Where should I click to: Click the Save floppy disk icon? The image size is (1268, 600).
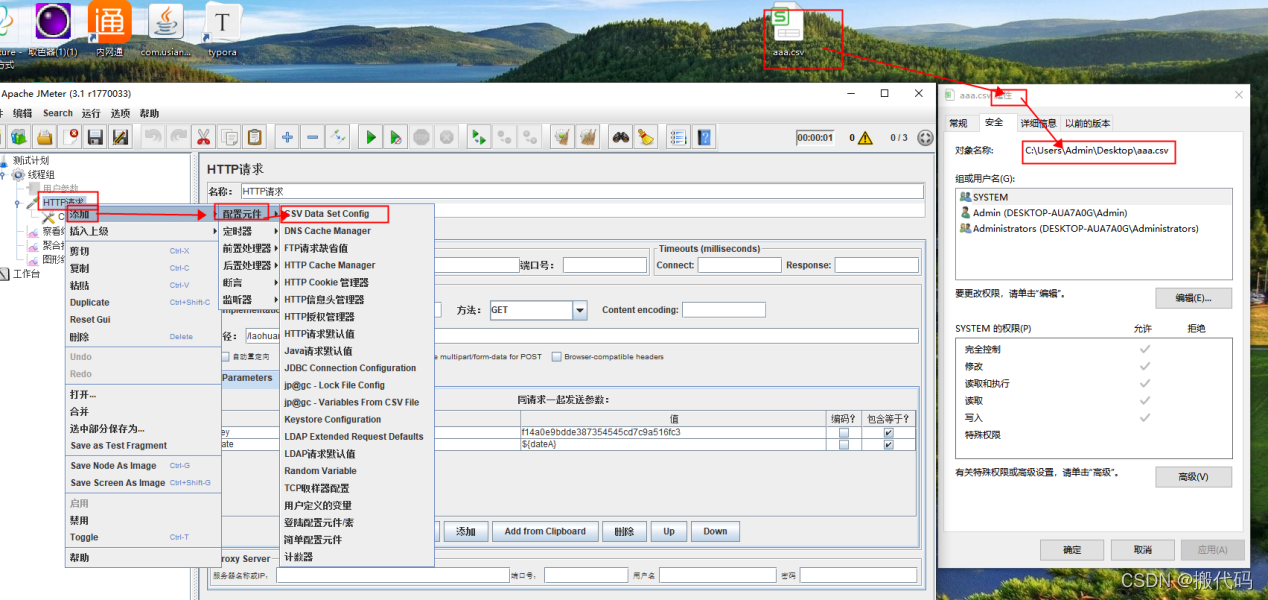click(x=95, y=137)
